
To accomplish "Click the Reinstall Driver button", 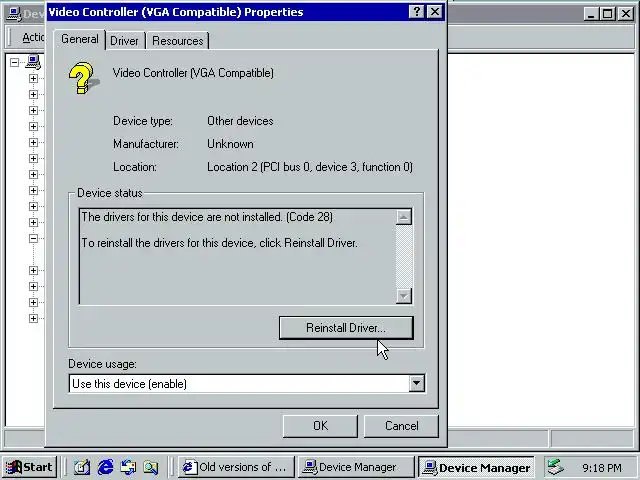I will click(x=346, y=328).
